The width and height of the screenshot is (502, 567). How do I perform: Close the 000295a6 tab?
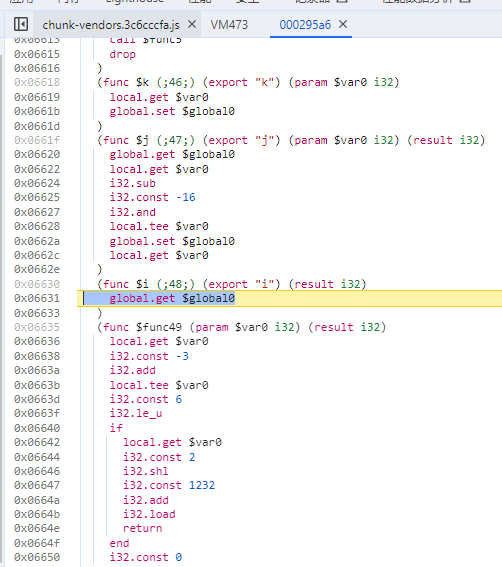coord(343,25)
